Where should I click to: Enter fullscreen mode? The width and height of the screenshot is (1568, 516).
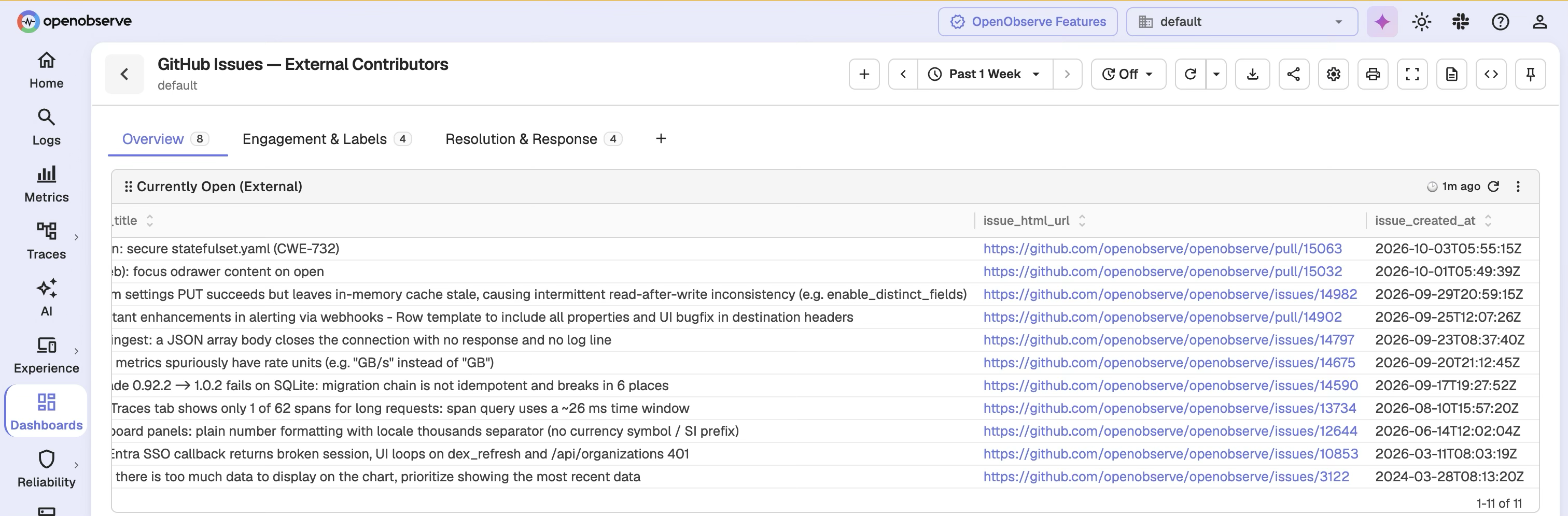[1412, 74]
